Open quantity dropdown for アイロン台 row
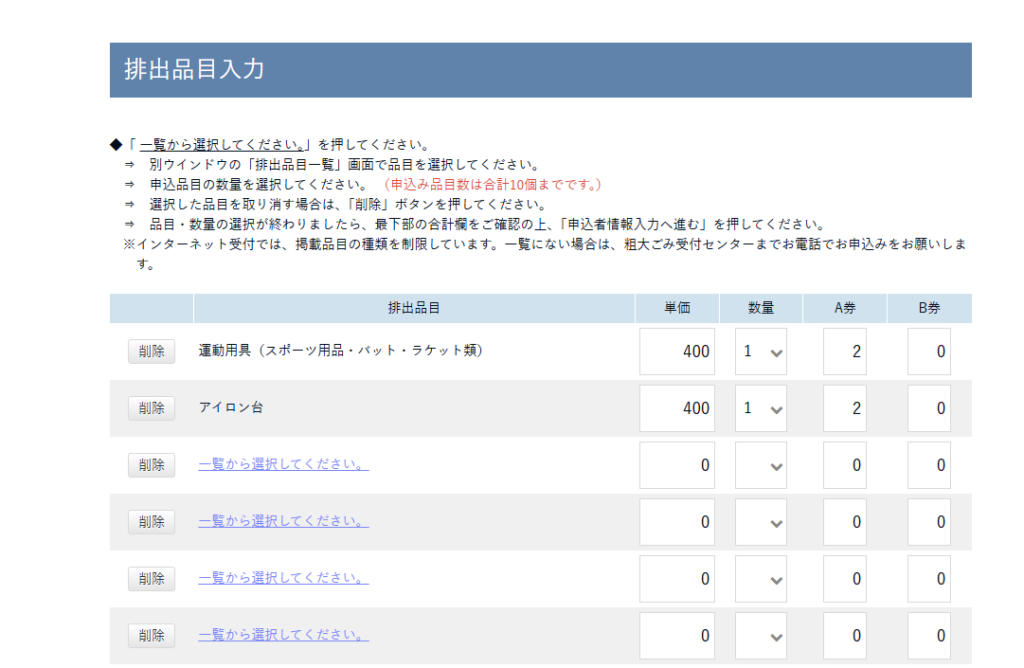This screenshot has height=668, width=1024. click(x=761, y=408)
